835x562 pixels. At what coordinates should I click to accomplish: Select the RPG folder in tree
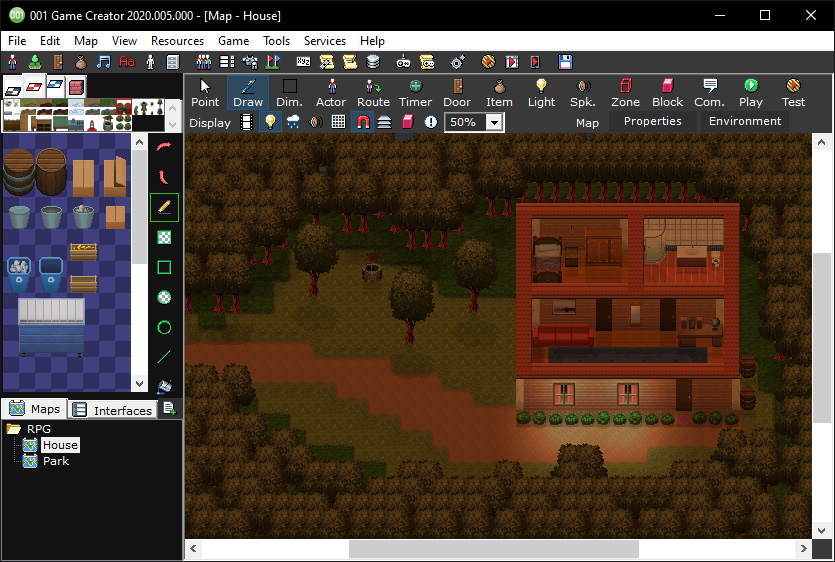pyautogui.click(x=39, y=429)
